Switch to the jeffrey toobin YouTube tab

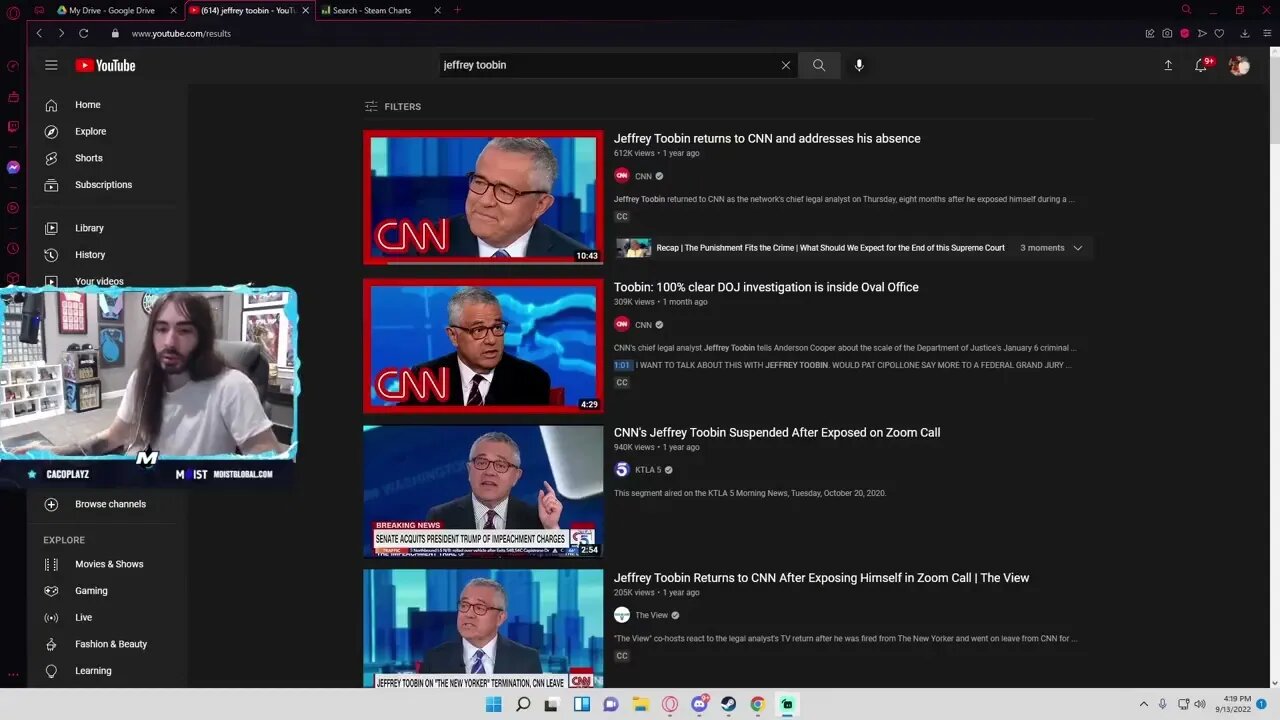250,10
